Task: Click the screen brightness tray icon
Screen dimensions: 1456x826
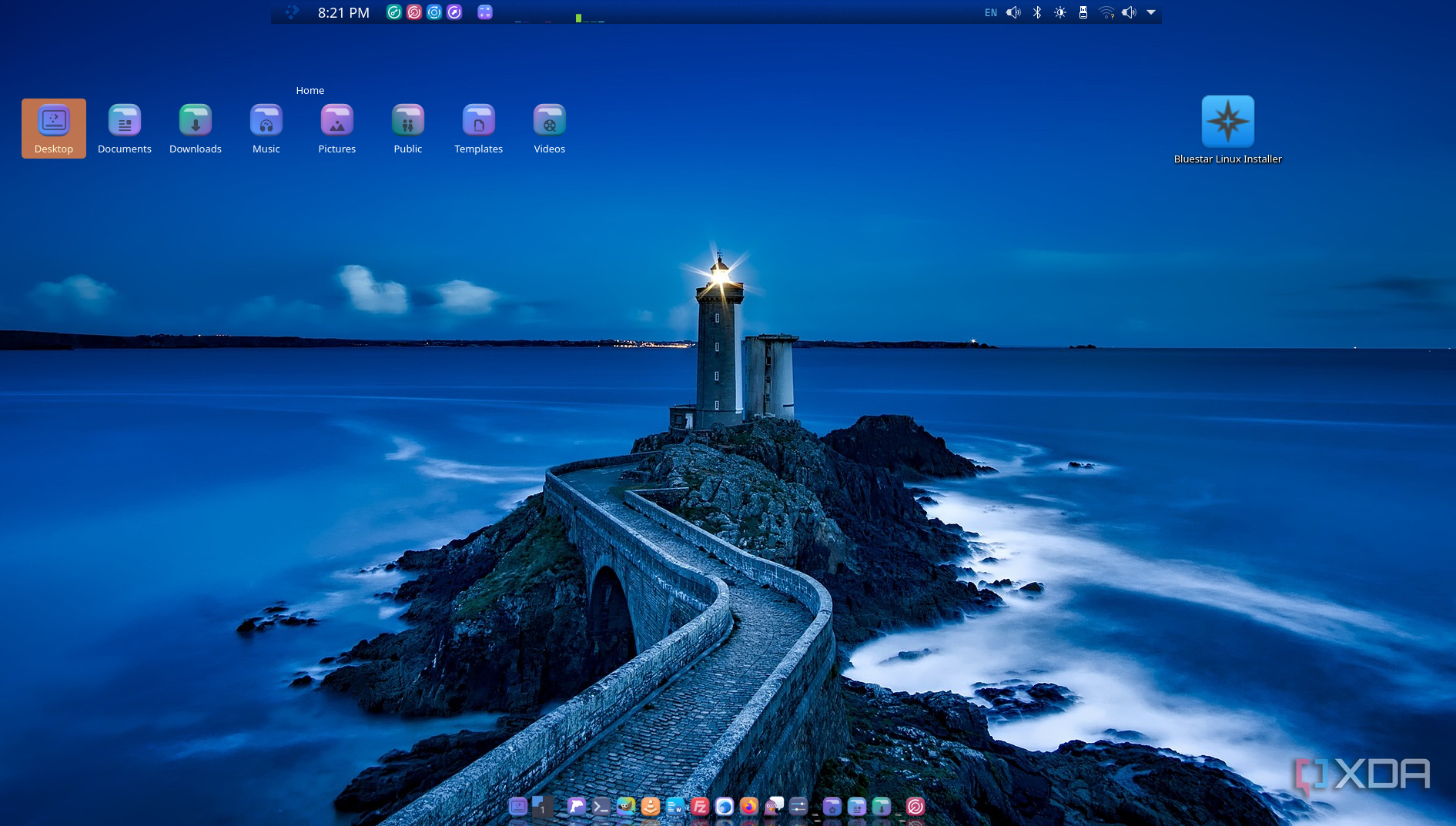Action: click(1060, 12)
